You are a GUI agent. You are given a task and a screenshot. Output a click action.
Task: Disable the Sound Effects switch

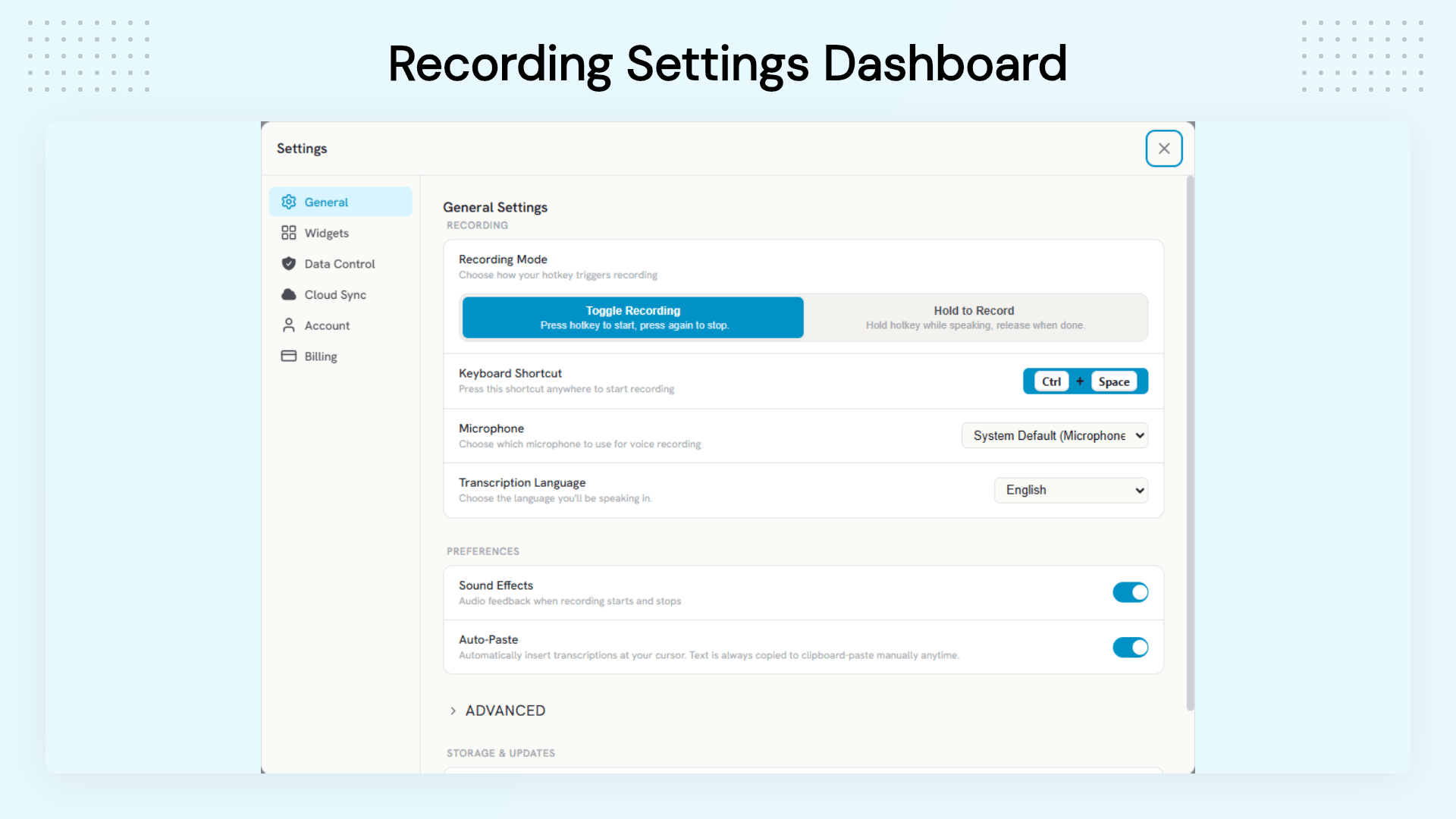1130,592
